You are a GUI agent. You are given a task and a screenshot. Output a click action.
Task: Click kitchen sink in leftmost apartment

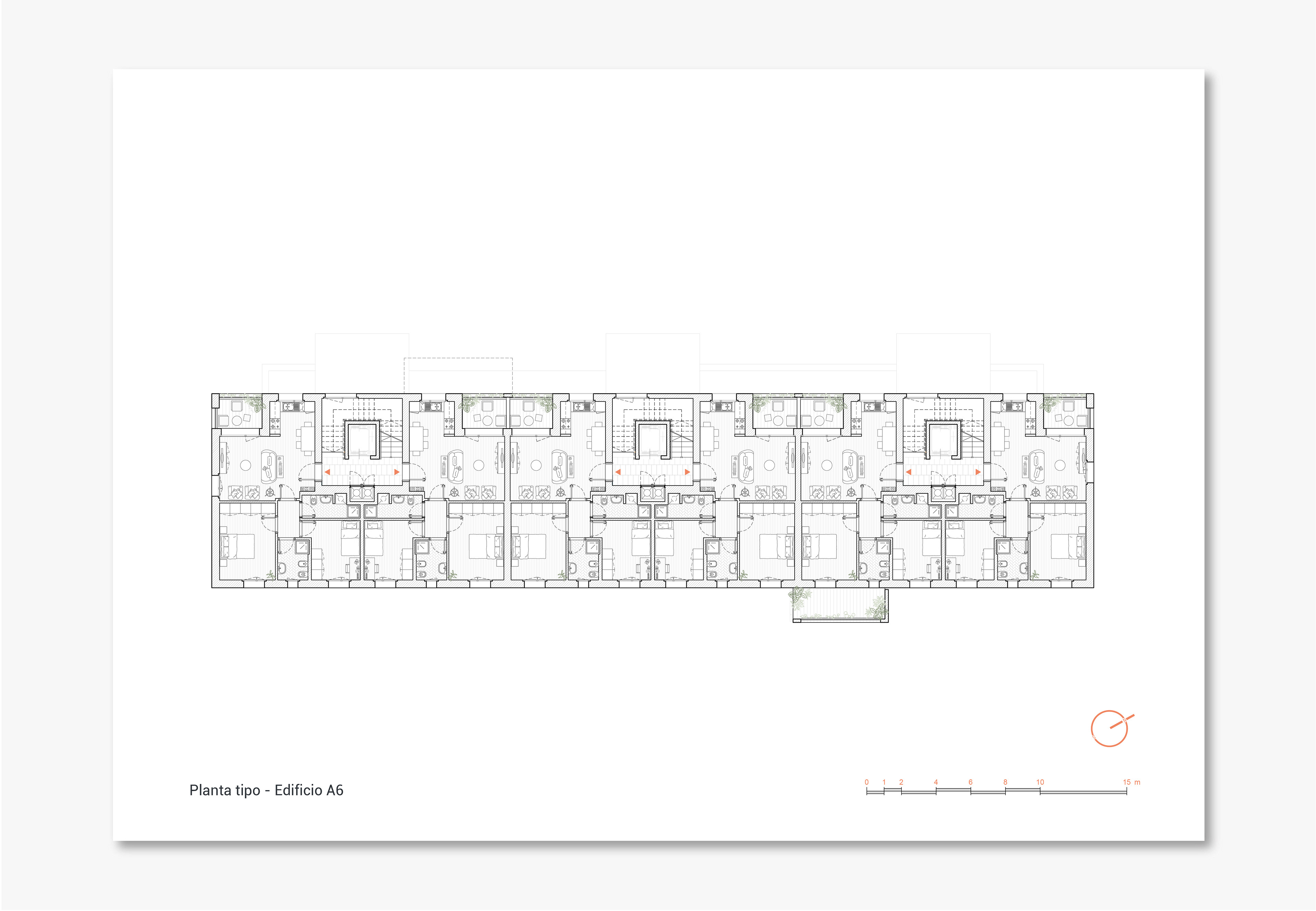tap(288, 407)
